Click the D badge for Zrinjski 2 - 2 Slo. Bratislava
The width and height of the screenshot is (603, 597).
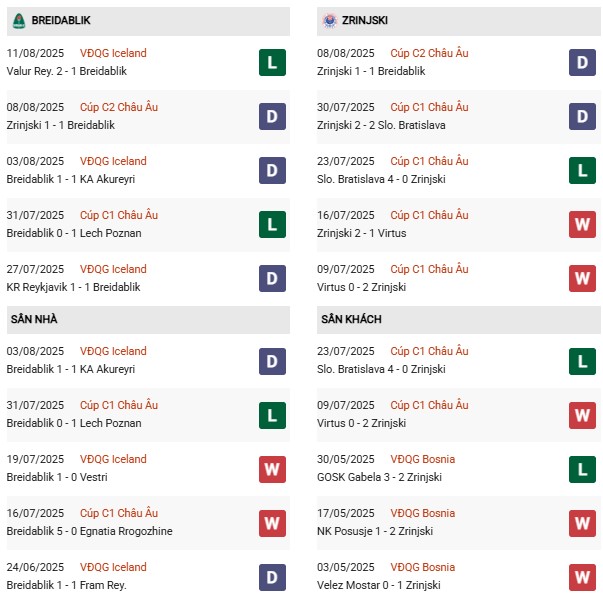582,117
